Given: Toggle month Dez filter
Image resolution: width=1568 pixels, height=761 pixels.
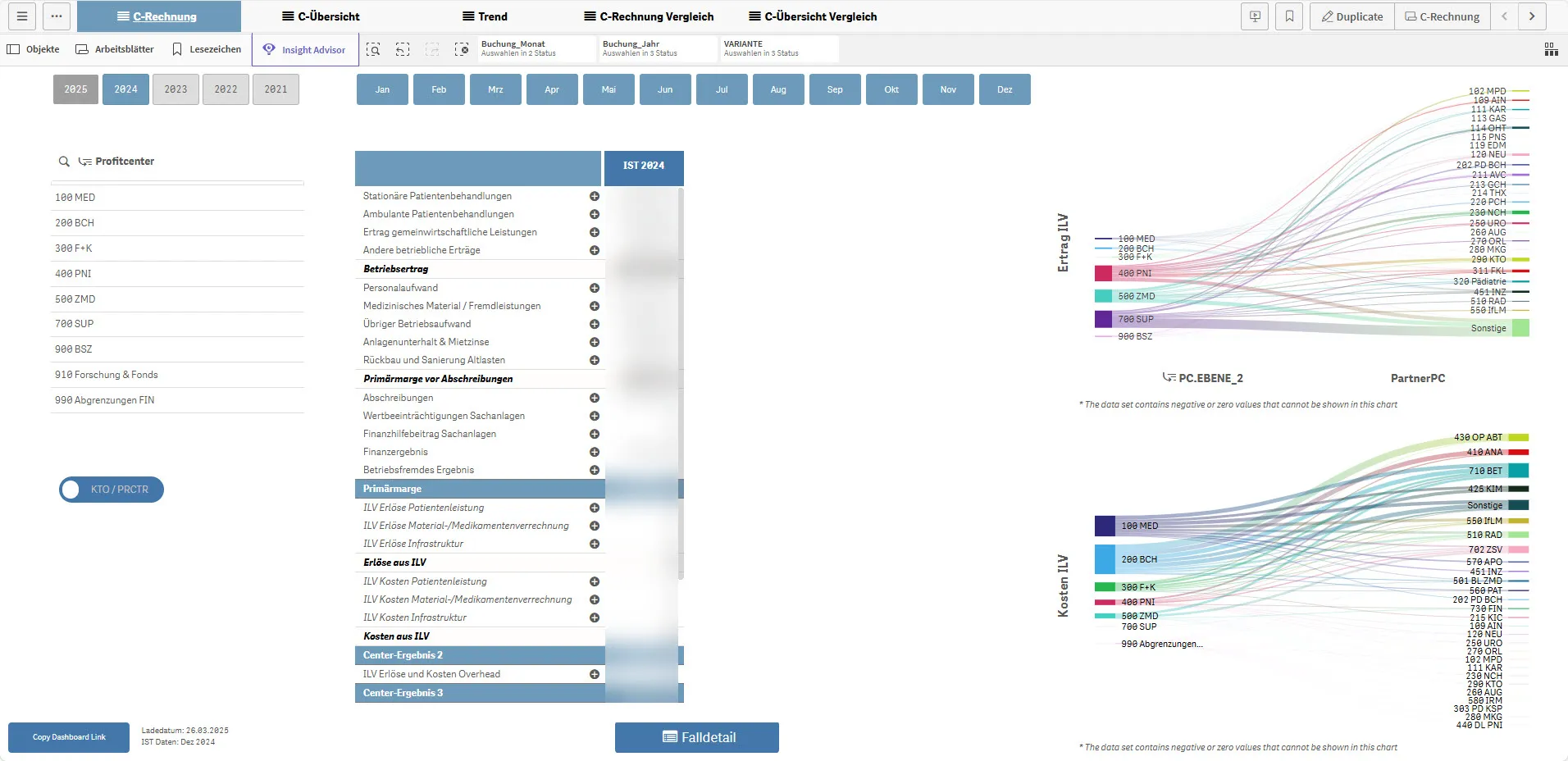Looking at the screenshot, I should pos(1005,89).
